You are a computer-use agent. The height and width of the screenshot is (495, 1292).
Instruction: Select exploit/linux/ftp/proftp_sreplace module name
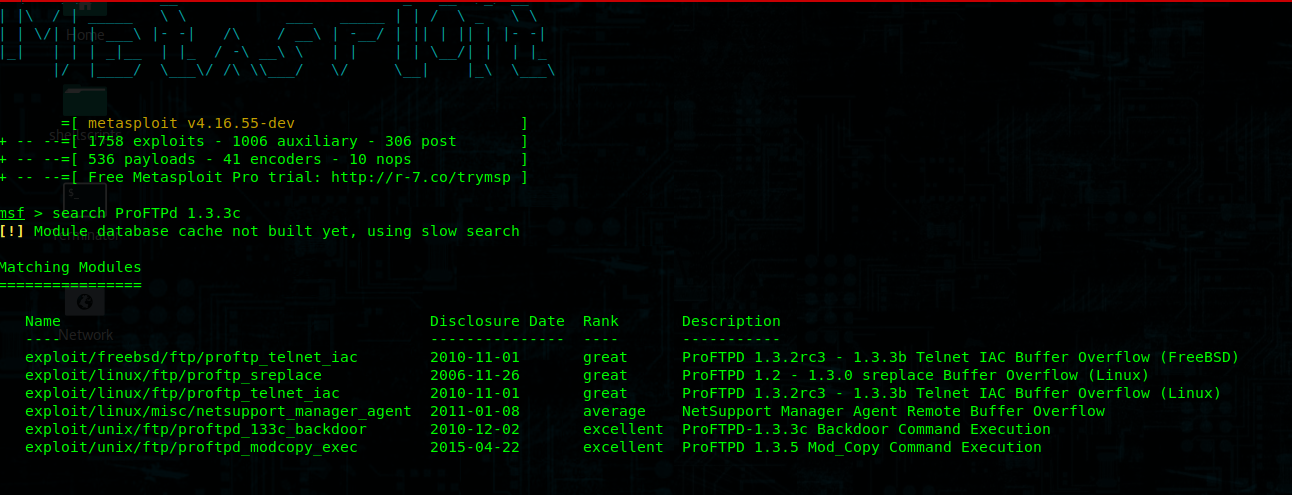[173, 375]
